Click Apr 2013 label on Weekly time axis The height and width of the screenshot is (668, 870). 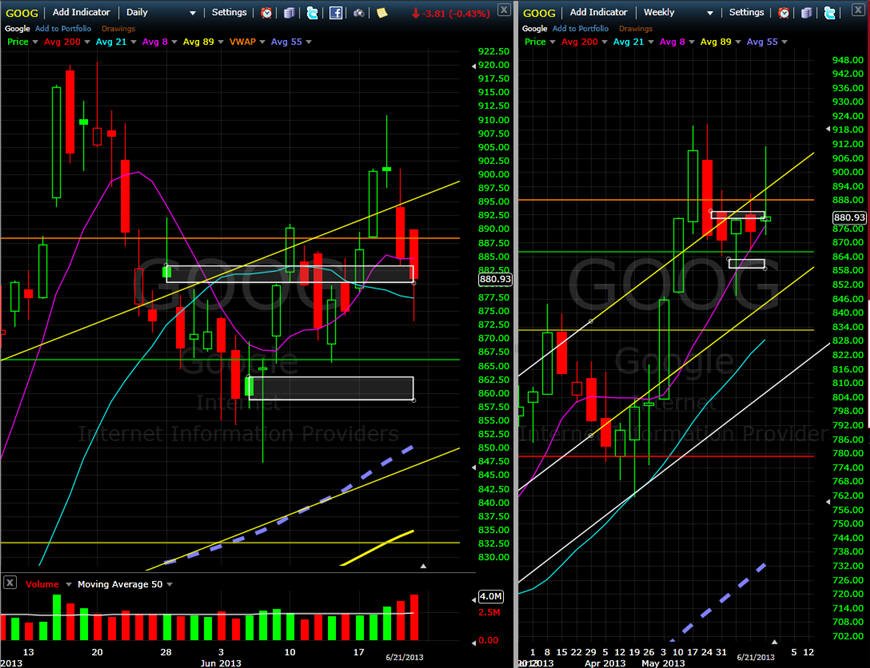[x=605, y=663]
